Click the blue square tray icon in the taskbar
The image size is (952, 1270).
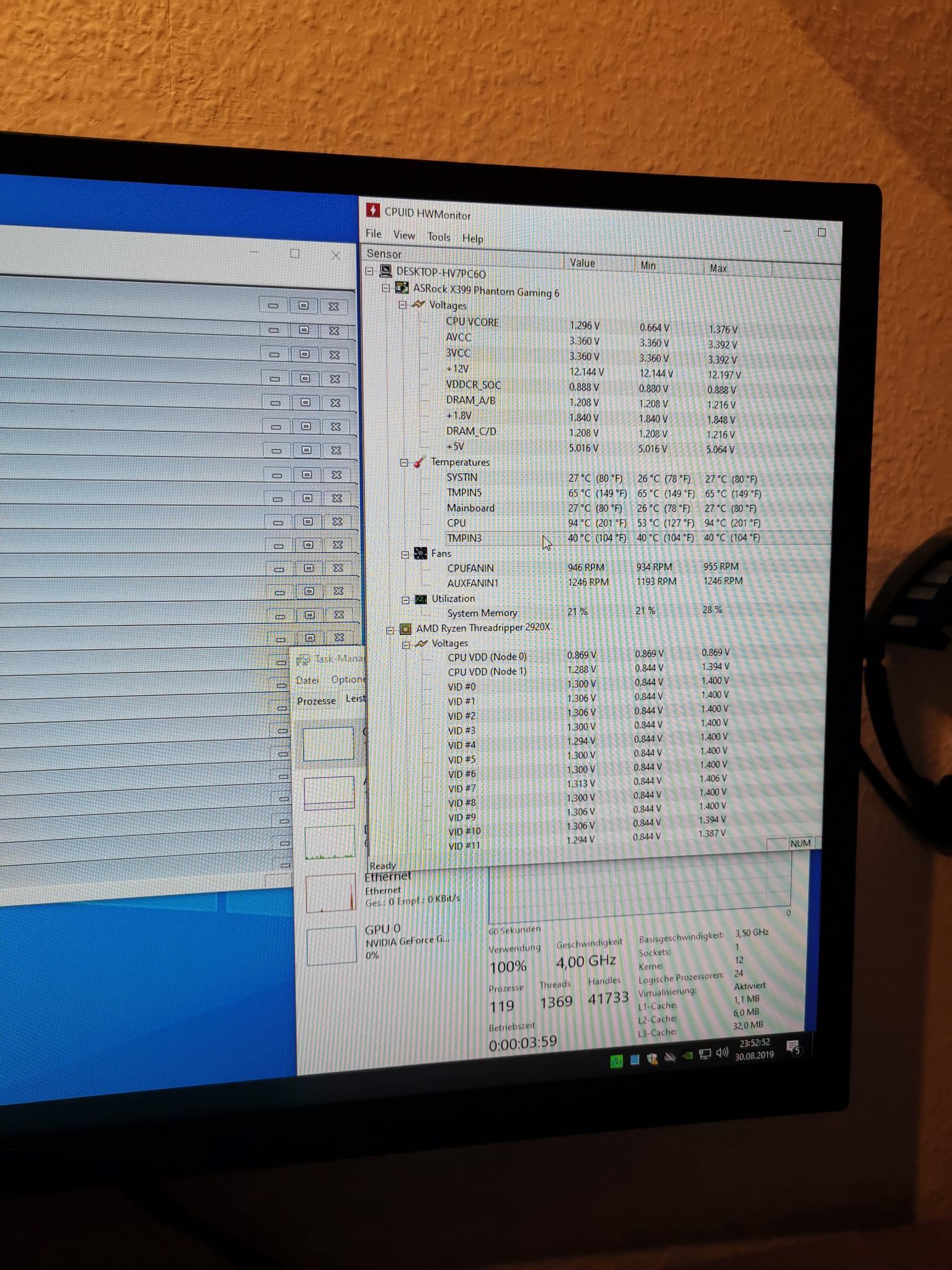point(634,1060)
